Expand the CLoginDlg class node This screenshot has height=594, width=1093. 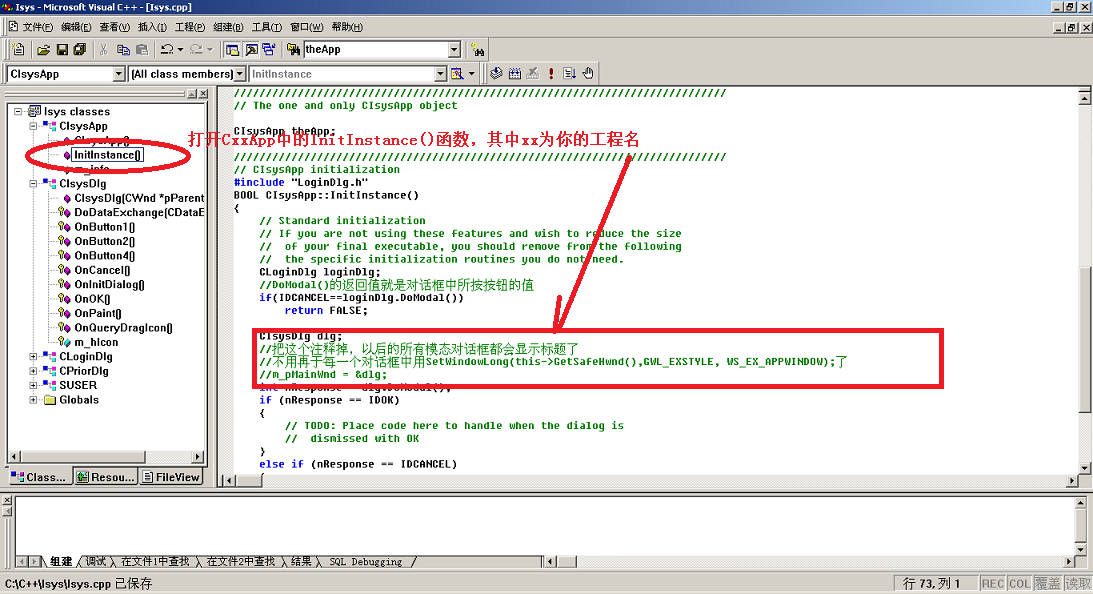(x=35, y=357)
